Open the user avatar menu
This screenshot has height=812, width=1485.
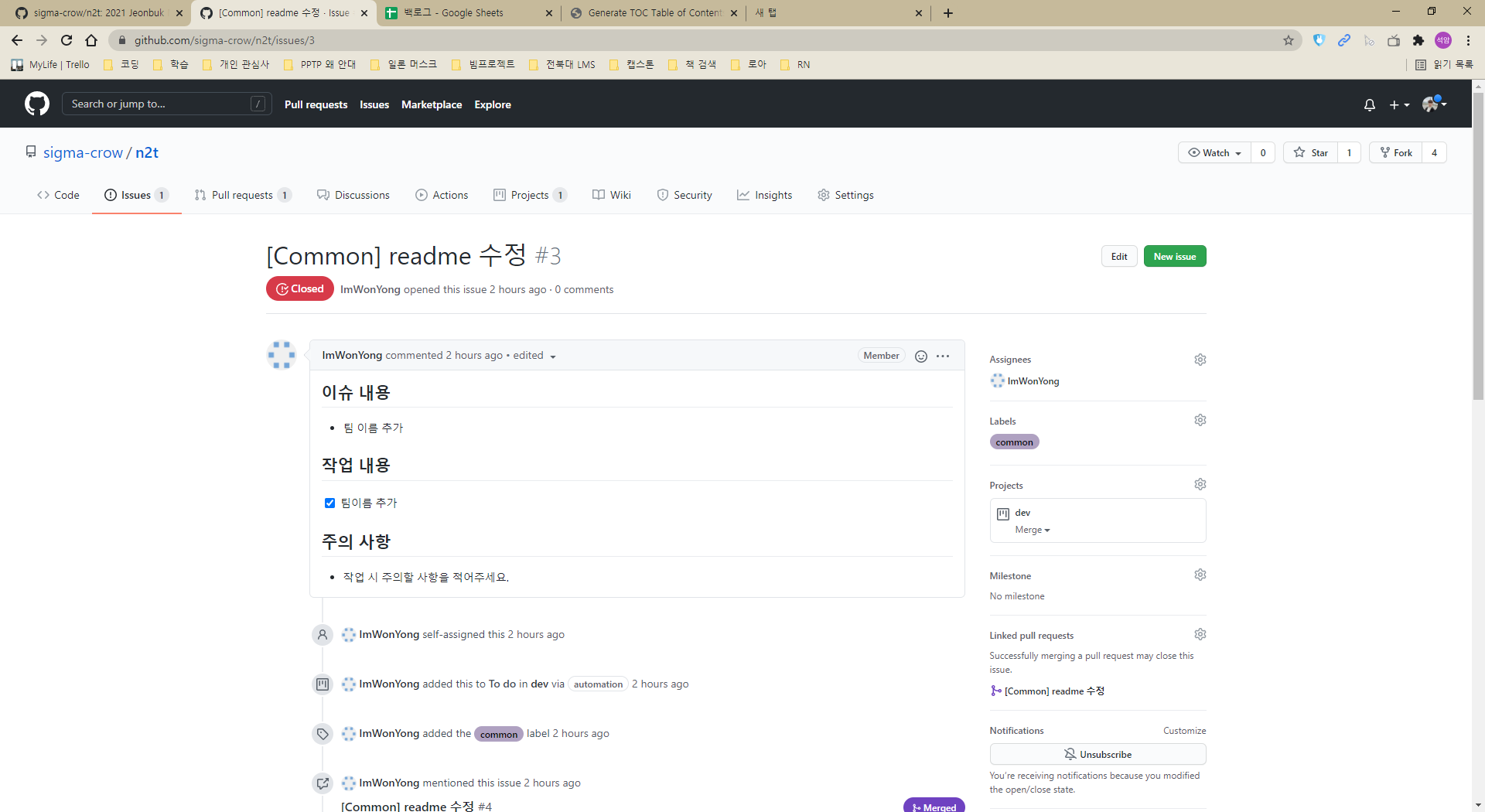[1434, 104]
